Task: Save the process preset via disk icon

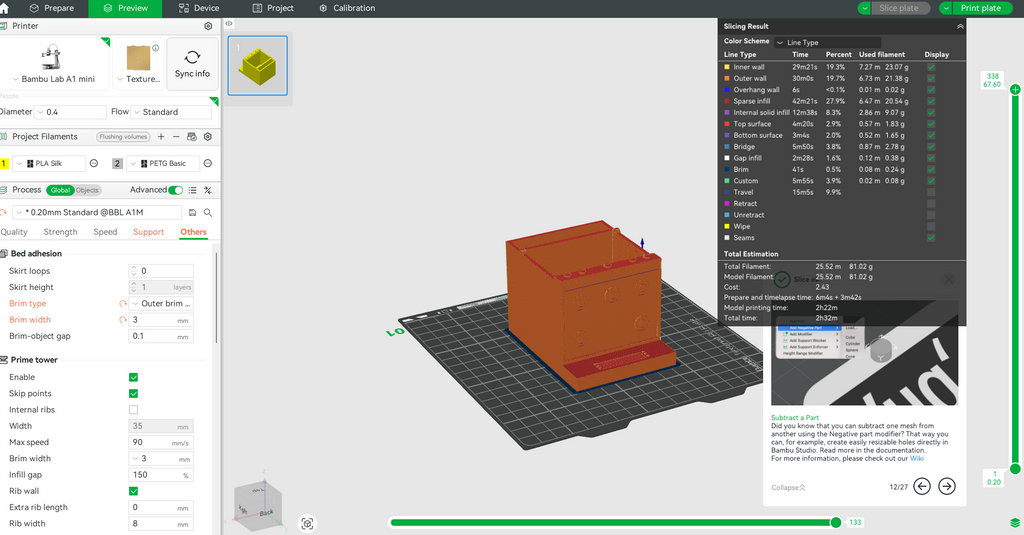Action: pyautogui.click(x=192, y=212)
